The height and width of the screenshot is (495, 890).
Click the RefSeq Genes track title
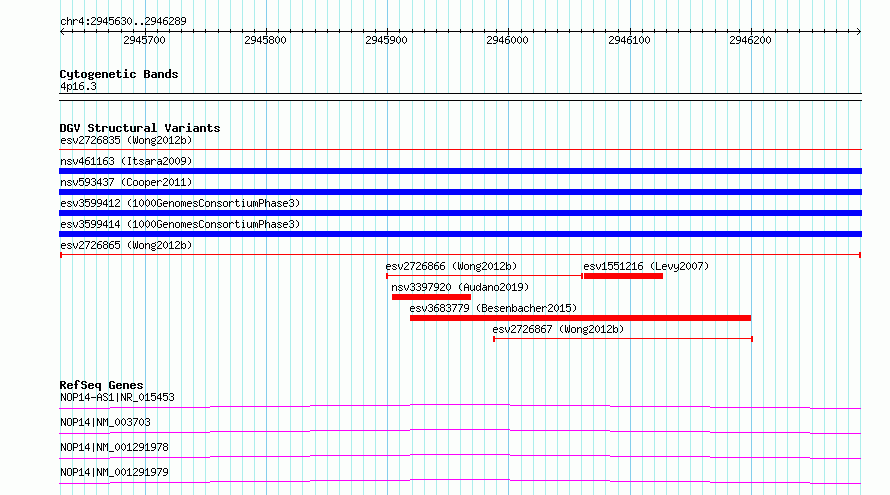pos(101,385)
